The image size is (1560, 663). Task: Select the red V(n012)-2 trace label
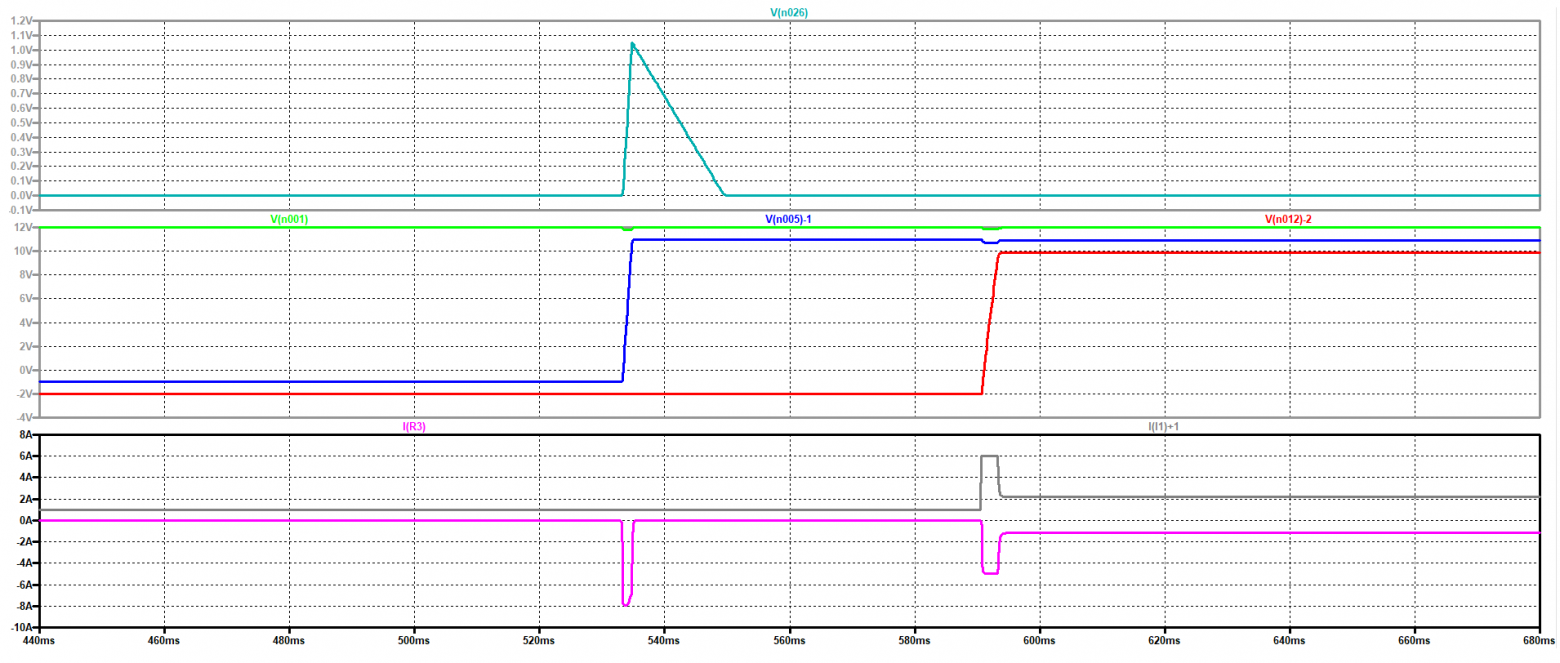(1288, 218)
